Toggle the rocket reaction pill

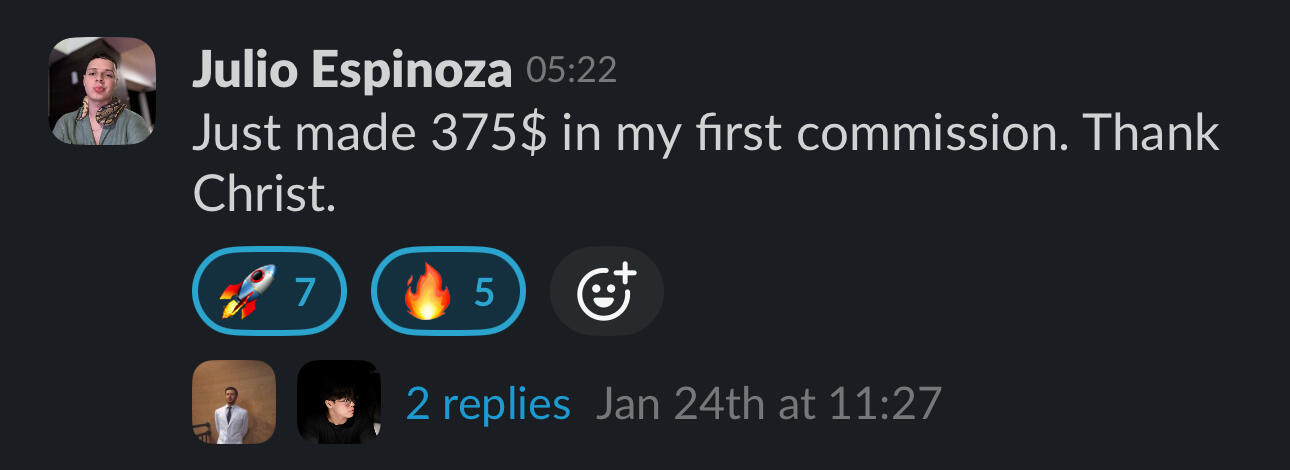point(269,291)
